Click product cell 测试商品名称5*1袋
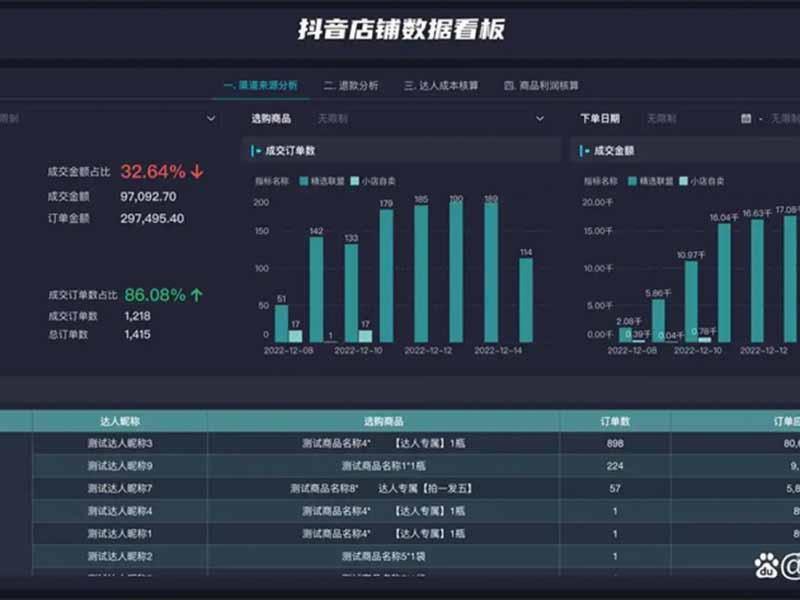The width and height of the screenshot is (800, 600). click(383, 556)
